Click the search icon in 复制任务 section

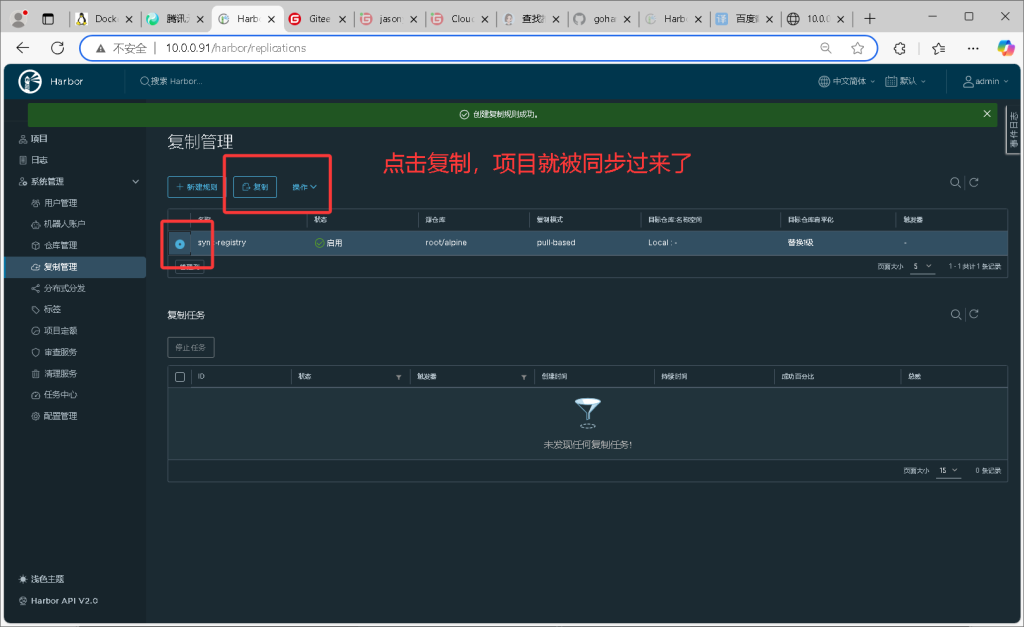click(955, 315)
